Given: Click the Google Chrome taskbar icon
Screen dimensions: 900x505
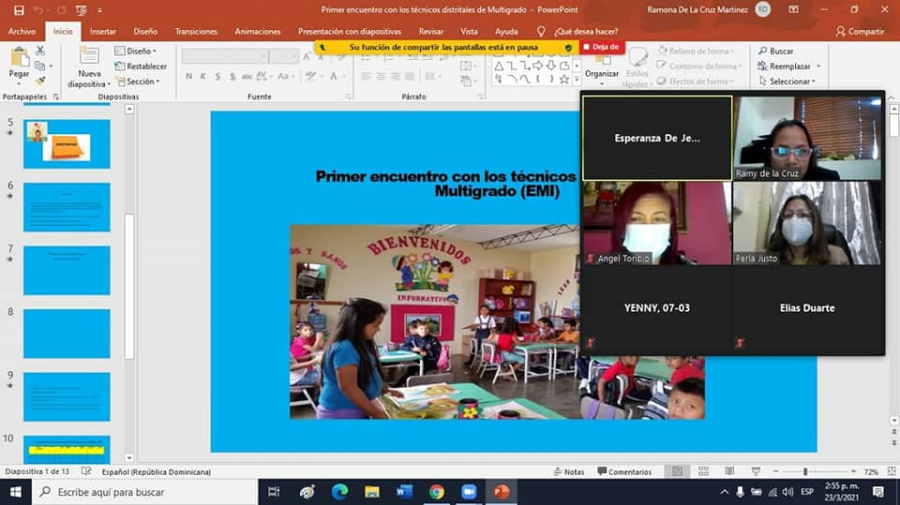Looking at the screenshot, I should [436, 491].
